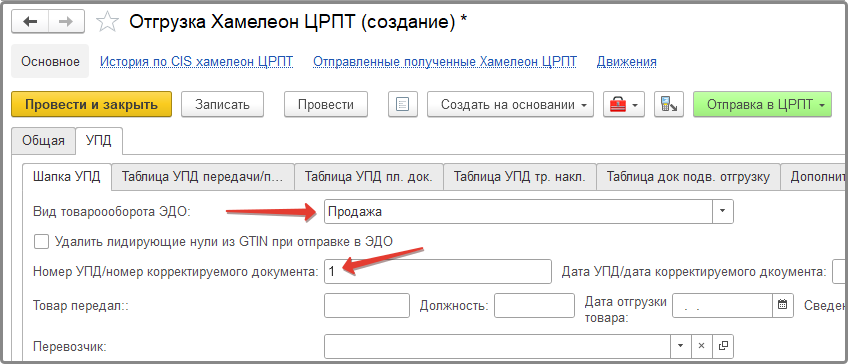Open the Отправка в ЦРПТ dropdown
Viewport: 848px width, 364px height.
click(763, 104)
